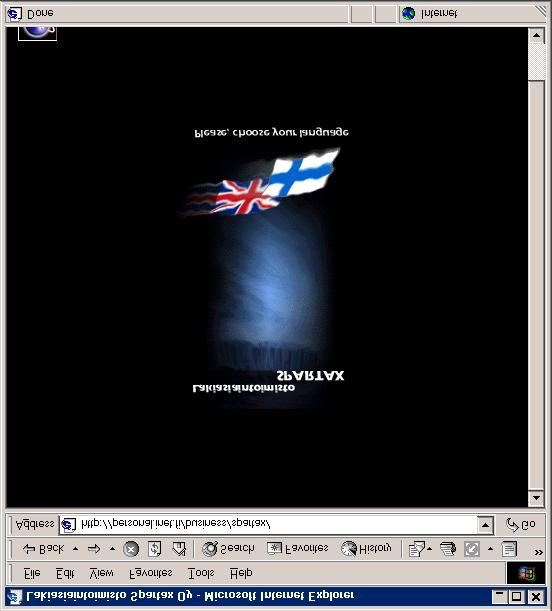
Task: Open the Edit menu
Action: 65,573
